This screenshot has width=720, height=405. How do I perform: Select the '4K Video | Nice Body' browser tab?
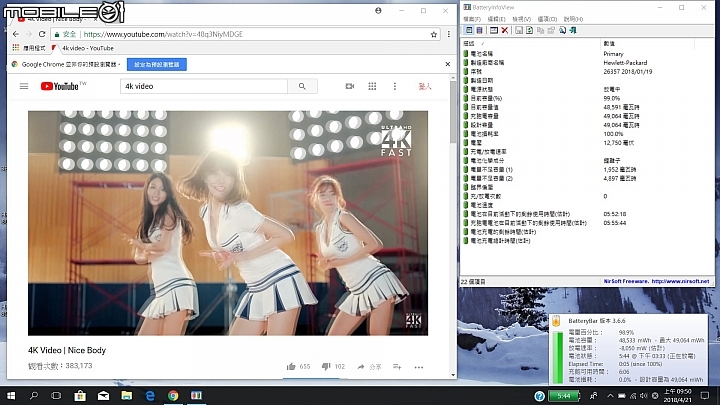(56, 19)
